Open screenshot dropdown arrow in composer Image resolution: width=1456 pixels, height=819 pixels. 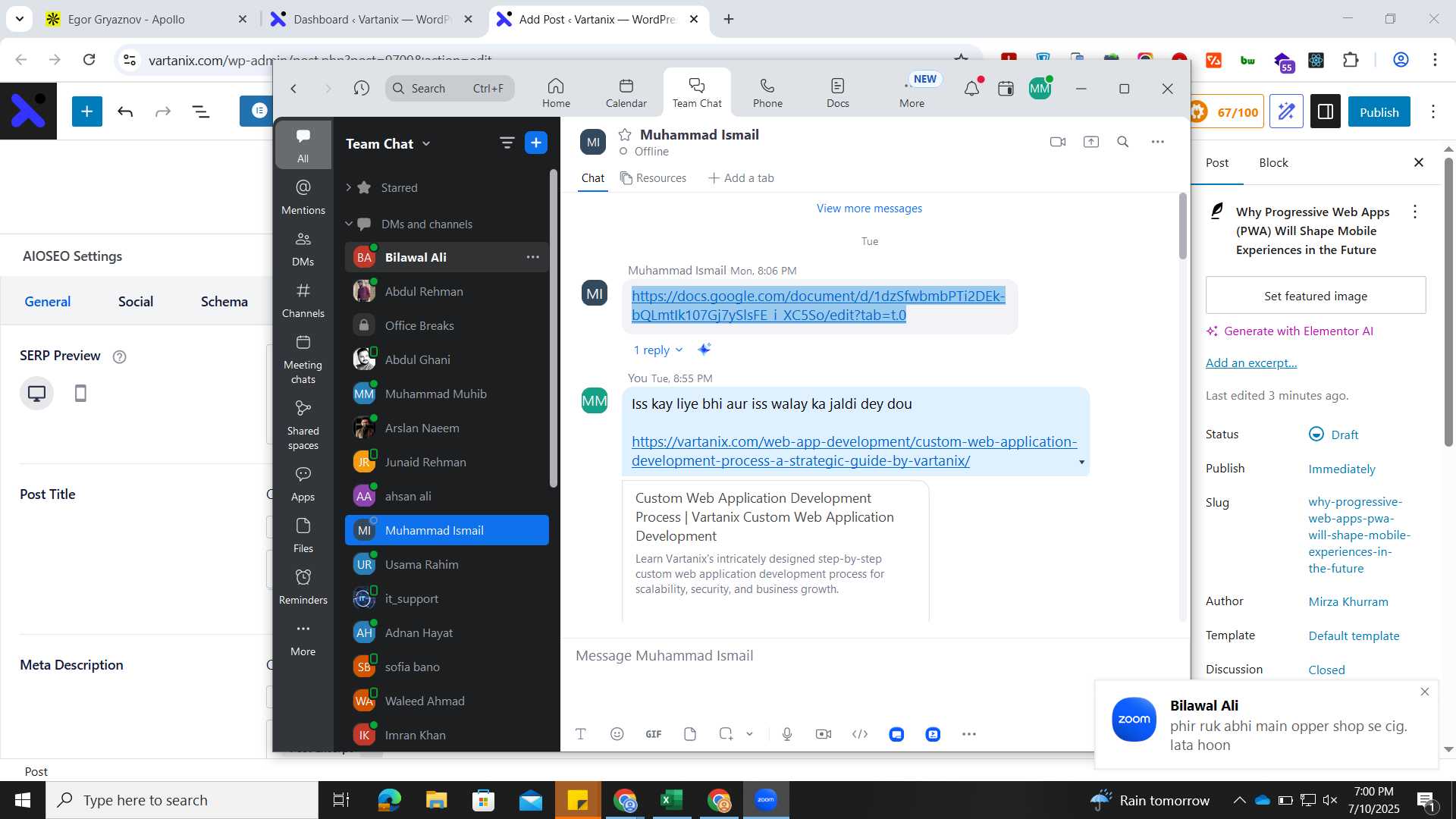pyautogui.click(x=749, y=734)
